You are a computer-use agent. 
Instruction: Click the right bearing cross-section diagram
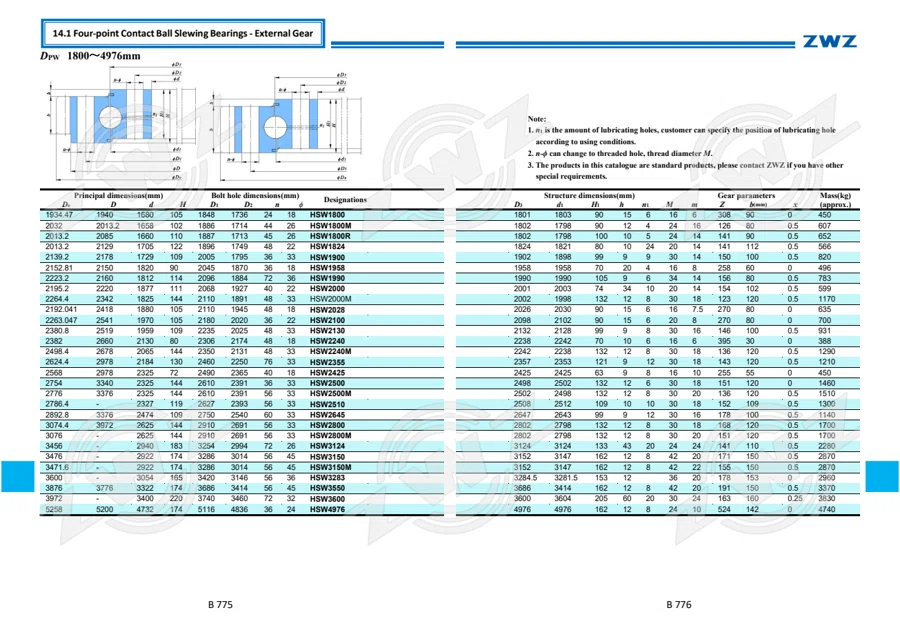pyautogui.click(x=286, y=128)
